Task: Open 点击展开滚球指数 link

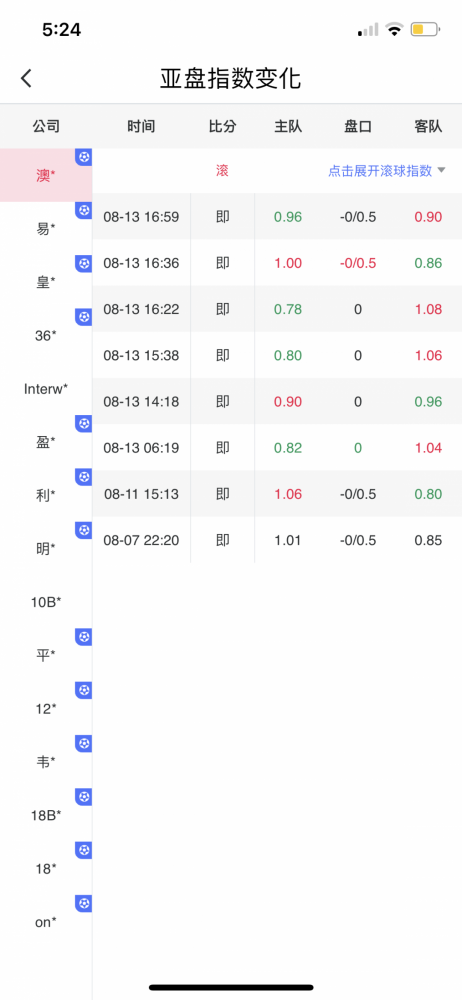Action: (x=380, y=170)
